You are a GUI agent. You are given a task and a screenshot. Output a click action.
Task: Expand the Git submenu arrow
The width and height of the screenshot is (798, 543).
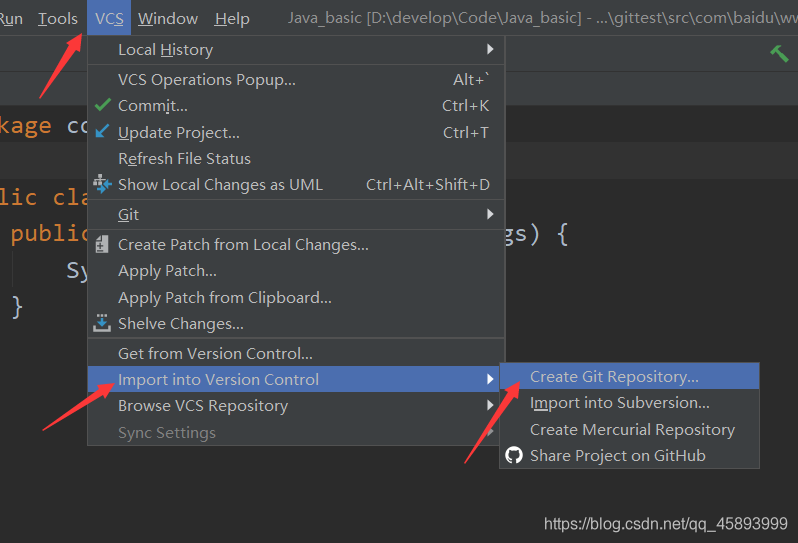pos(490,214)
